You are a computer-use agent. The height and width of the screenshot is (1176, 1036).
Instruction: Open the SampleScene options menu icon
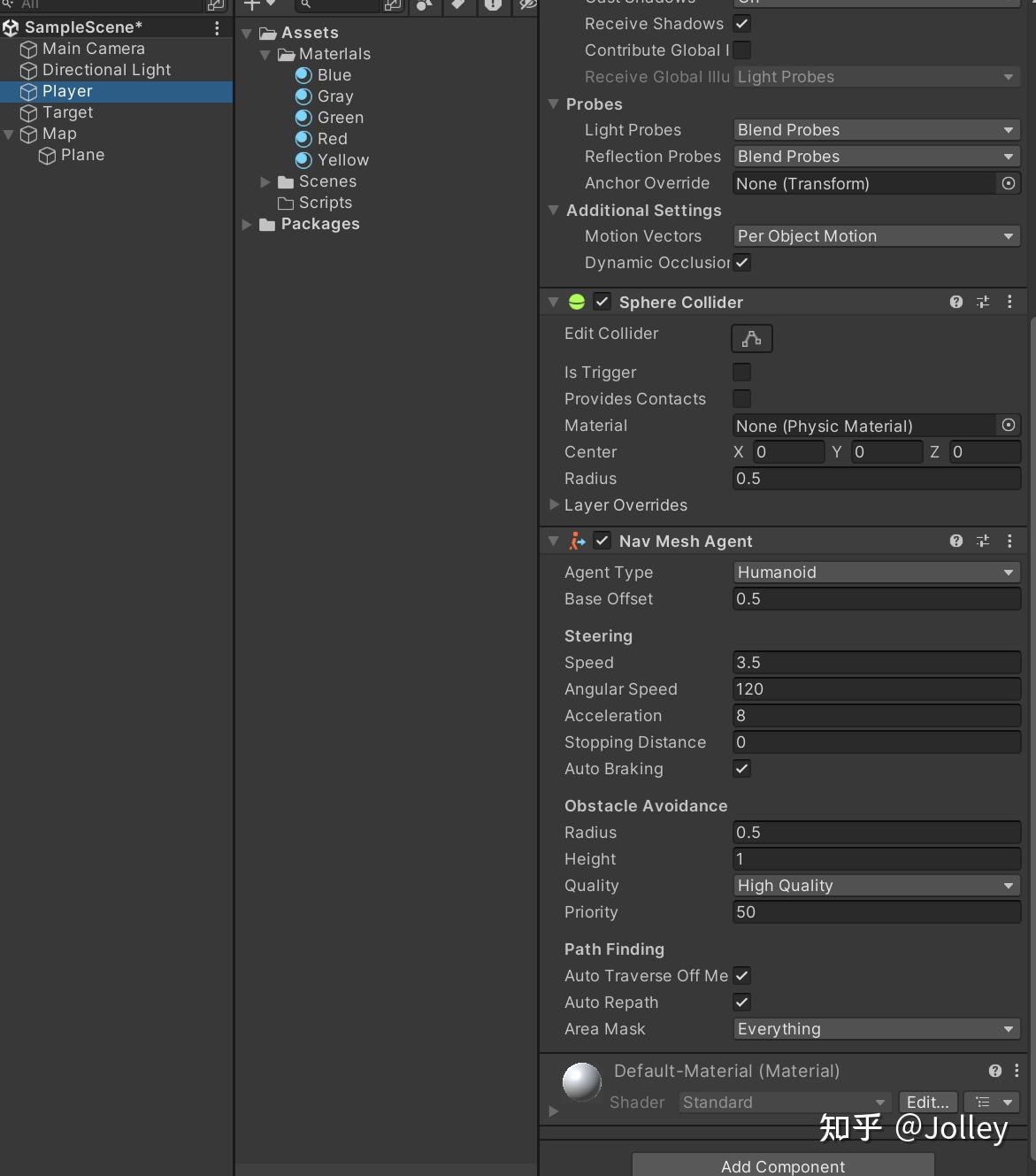217,27
